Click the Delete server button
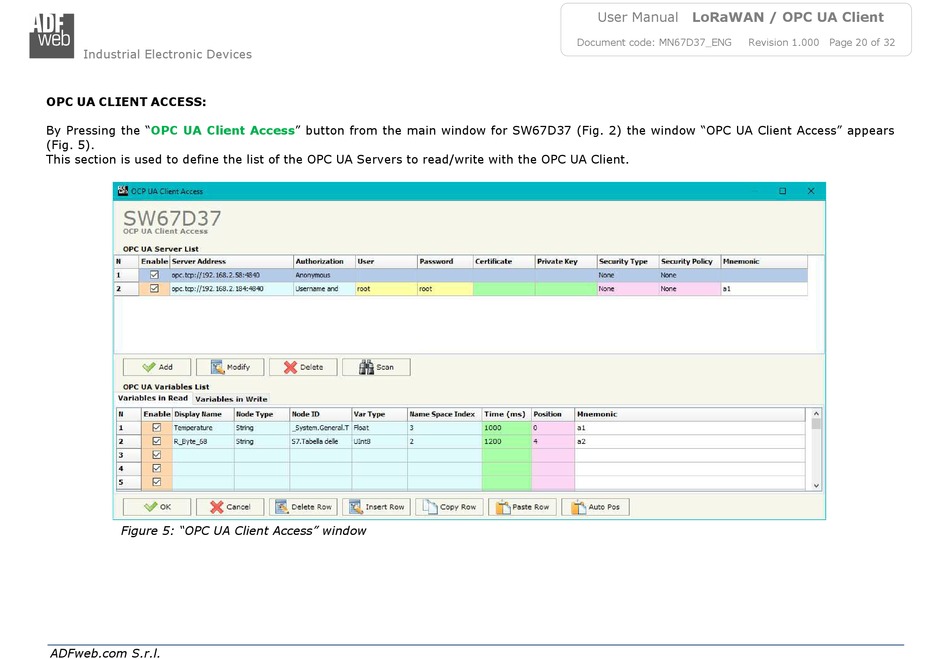 pyautogui.click(x=303, y=367)
